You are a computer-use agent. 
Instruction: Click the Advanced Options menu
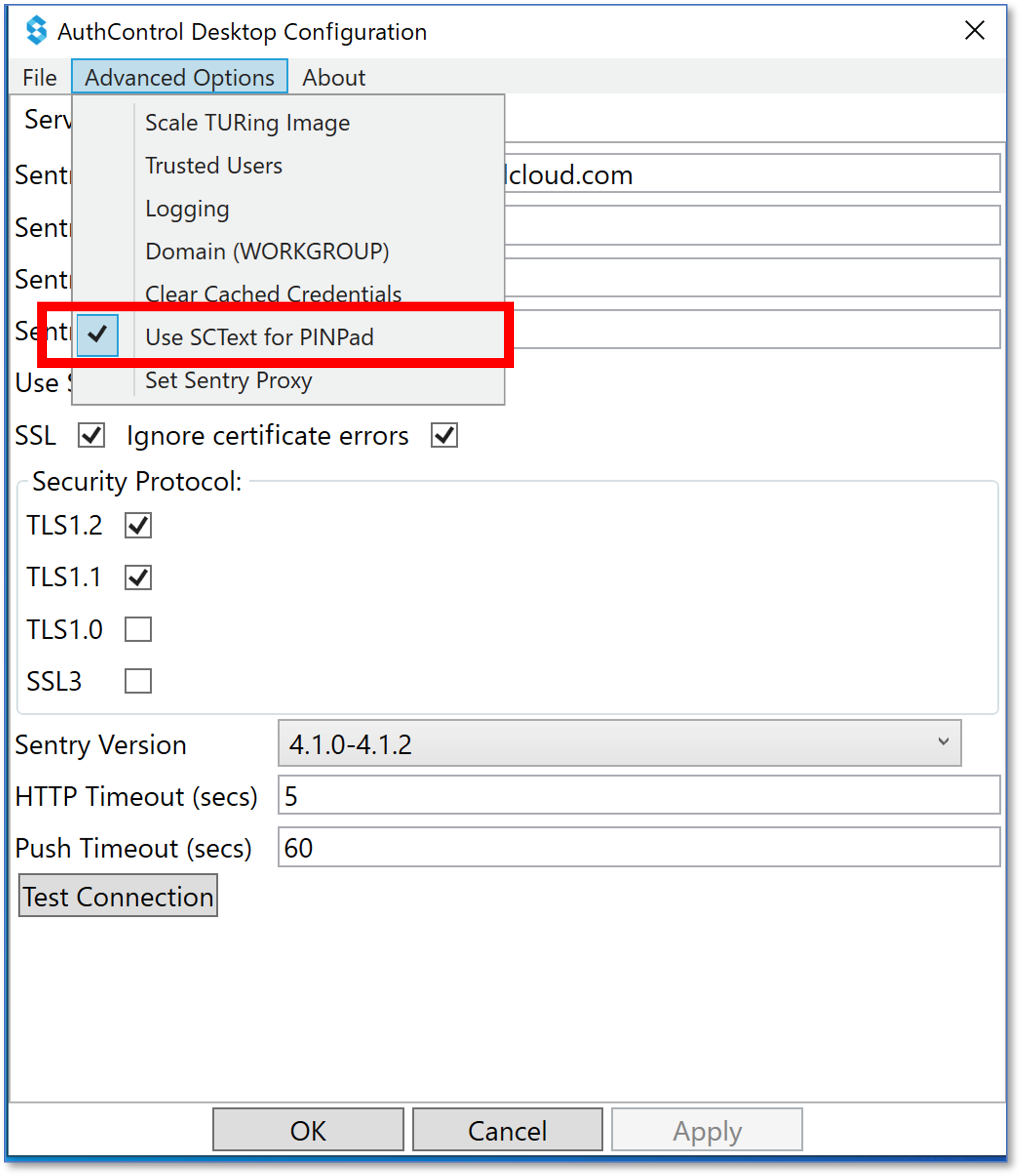coord(180,77)
